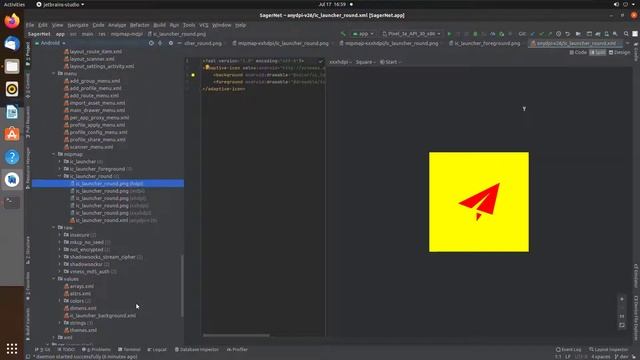Open the Logcat tool window button

[157, 349]
